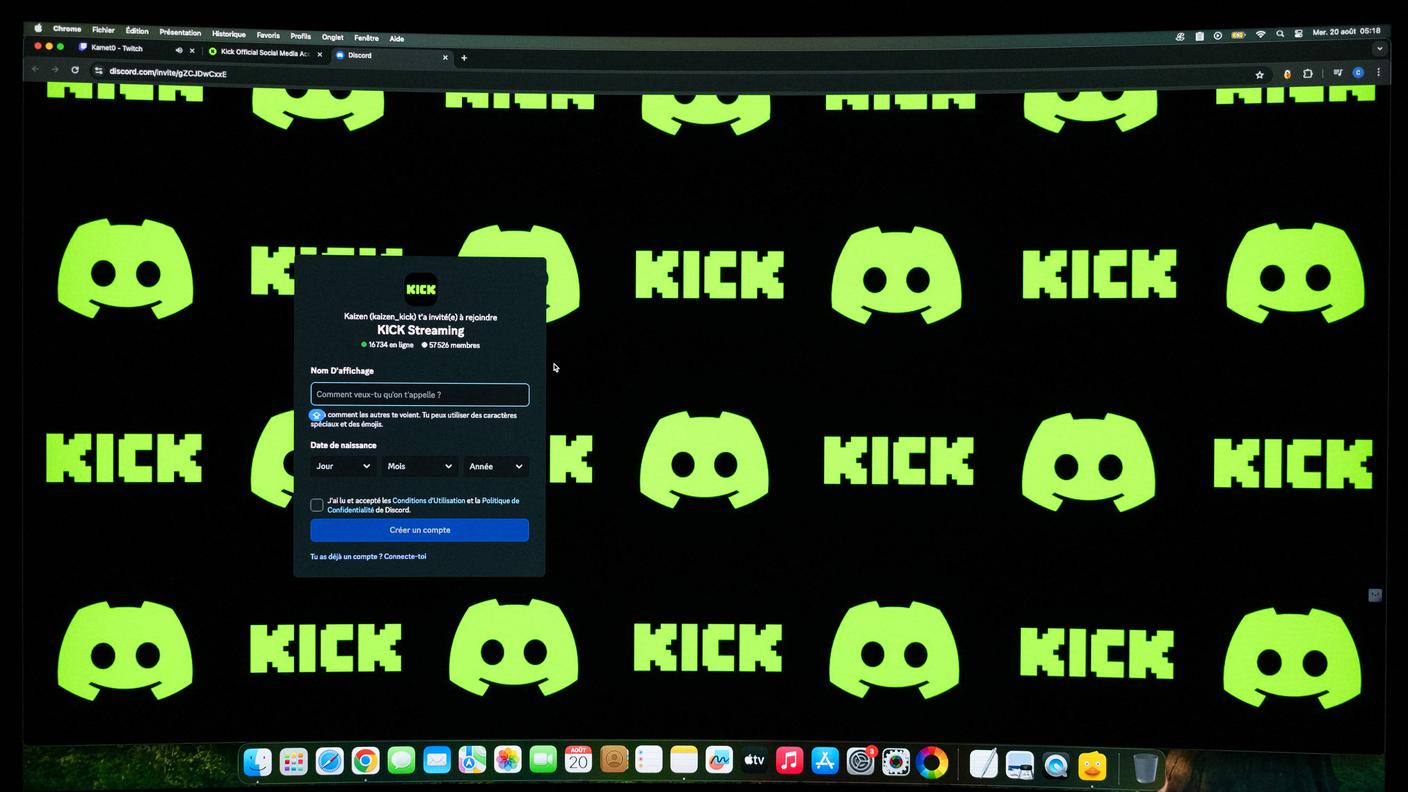Open the Apple TV app in the Dock
This screenshot has height=792, width=1408.
pyautogui.click(x=754, y=761)
